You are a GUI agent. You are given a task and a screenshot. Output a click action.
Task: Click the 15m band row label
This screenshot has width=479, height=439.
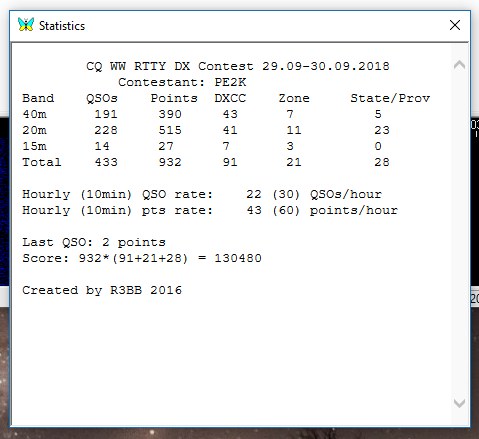pyautogui.click(x=34, y=146)
